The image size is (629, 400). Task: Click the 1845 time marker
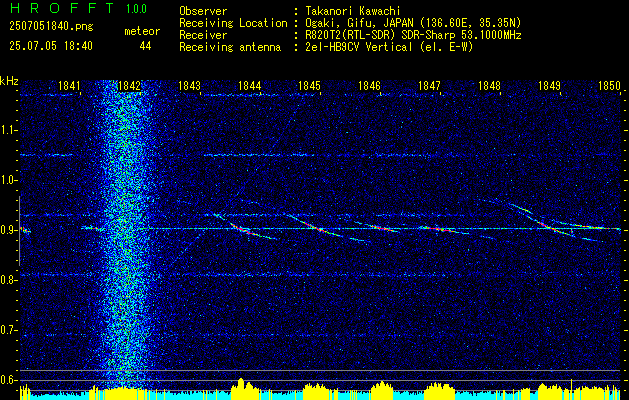310,85
